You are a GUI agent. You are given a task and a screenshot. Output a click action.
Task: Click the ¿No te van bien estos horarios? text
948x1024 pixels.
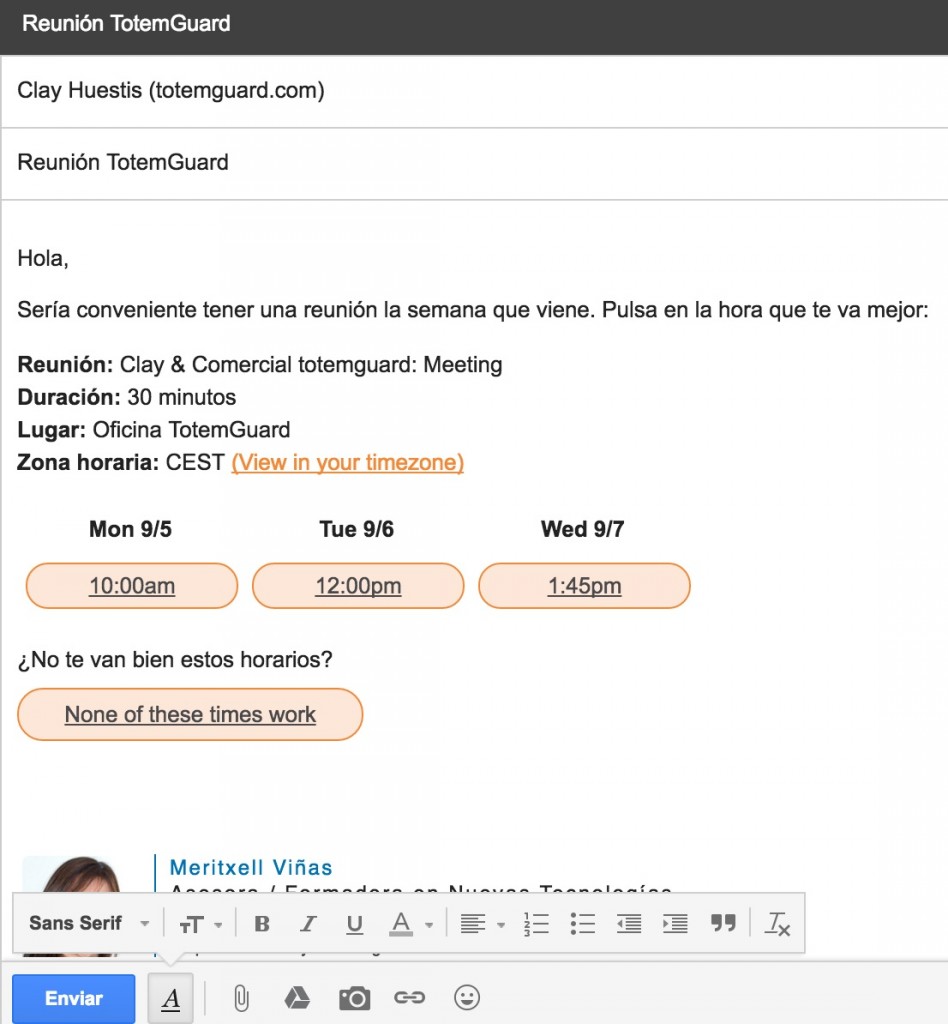click(175, 660)
